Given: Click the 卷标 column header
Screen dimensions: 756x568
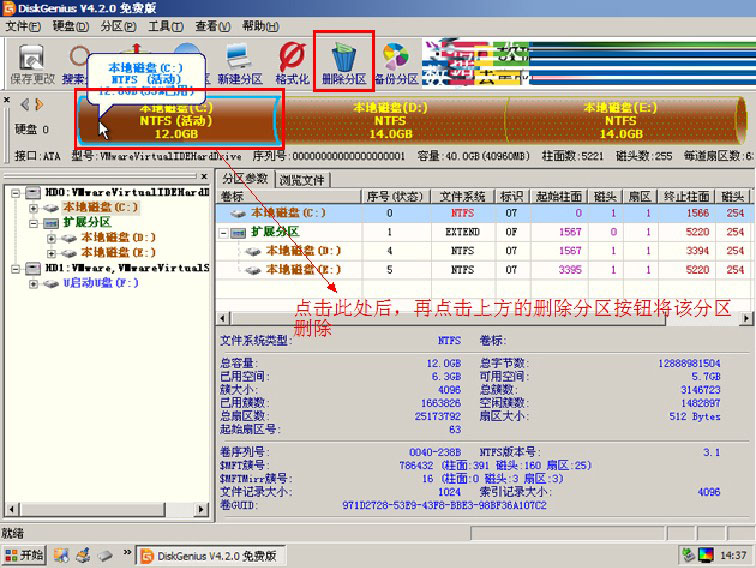Looking at the screenshot, I should click(x=289, y=196).
